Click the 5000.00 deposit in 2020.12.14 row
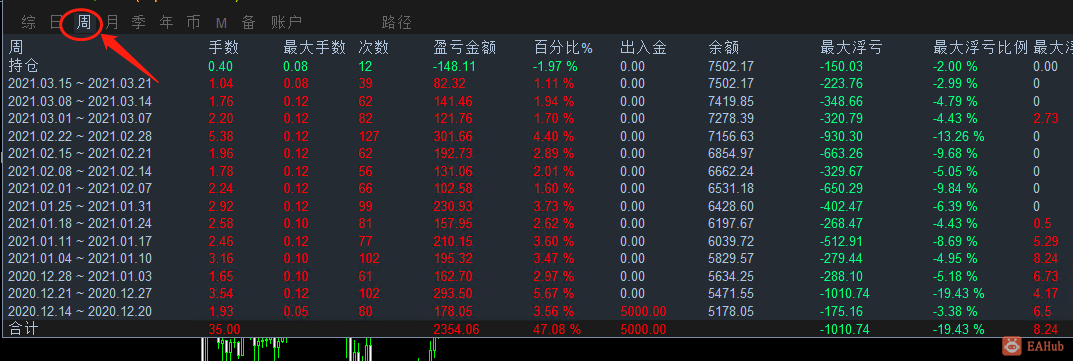 coord(643,311)
